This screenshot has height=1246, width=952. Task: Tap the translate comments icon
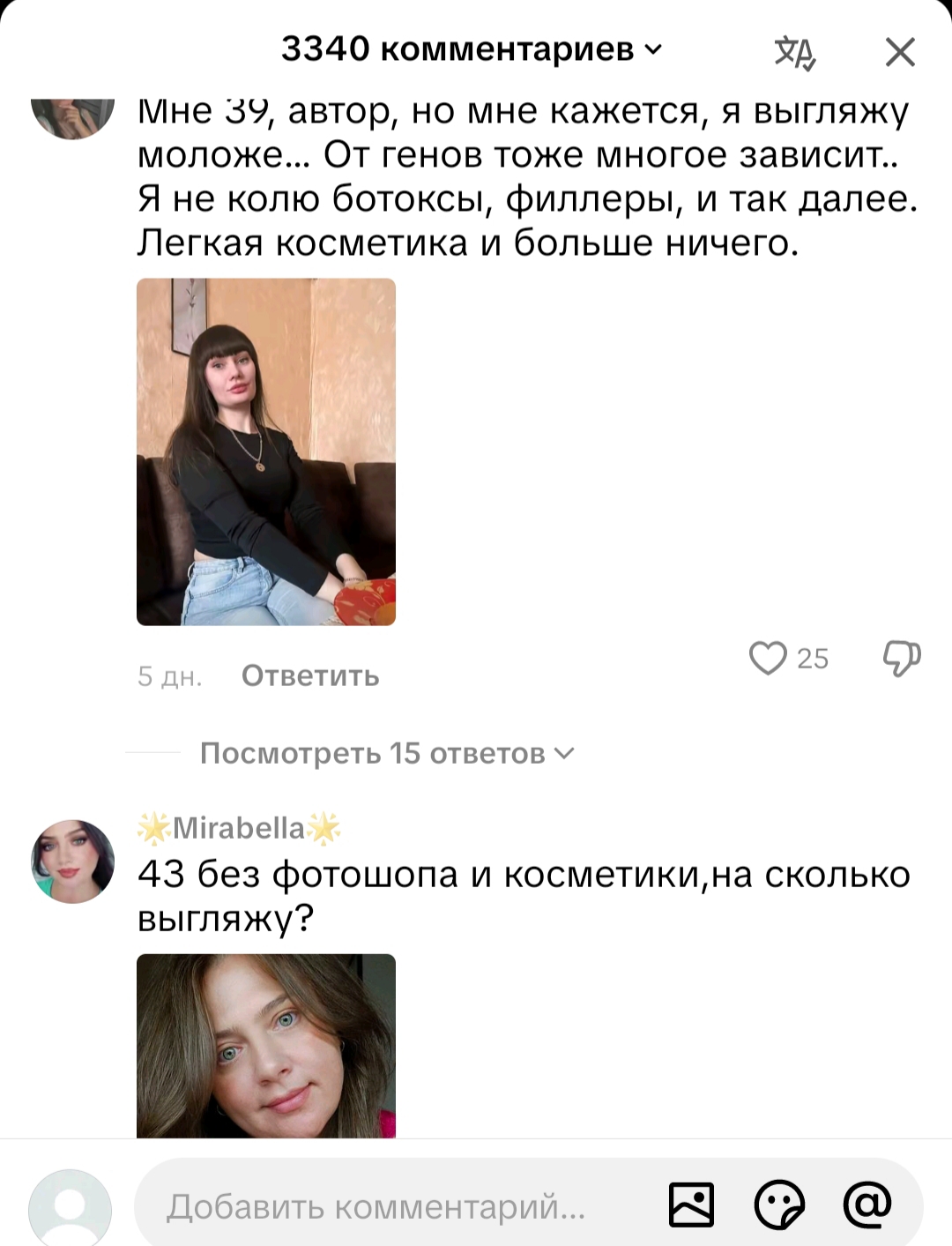795,52
